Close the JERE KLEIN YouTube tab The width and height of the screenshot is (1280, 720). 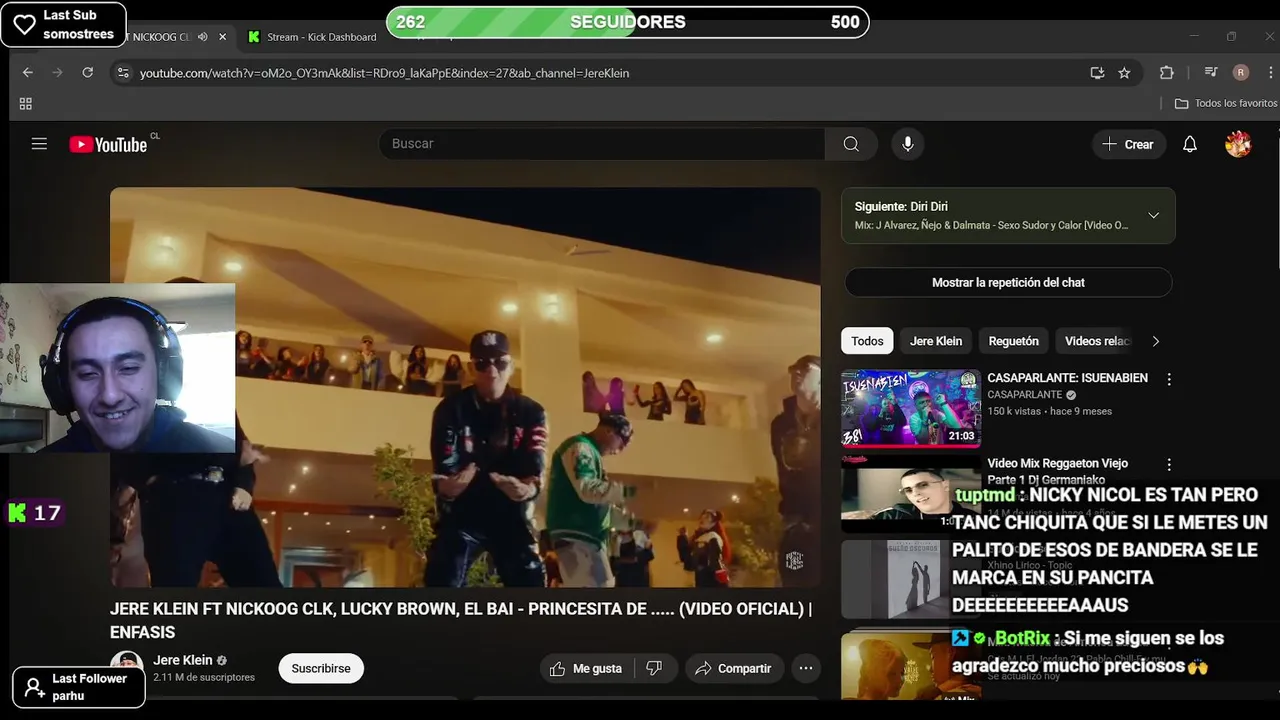point(222,37)
